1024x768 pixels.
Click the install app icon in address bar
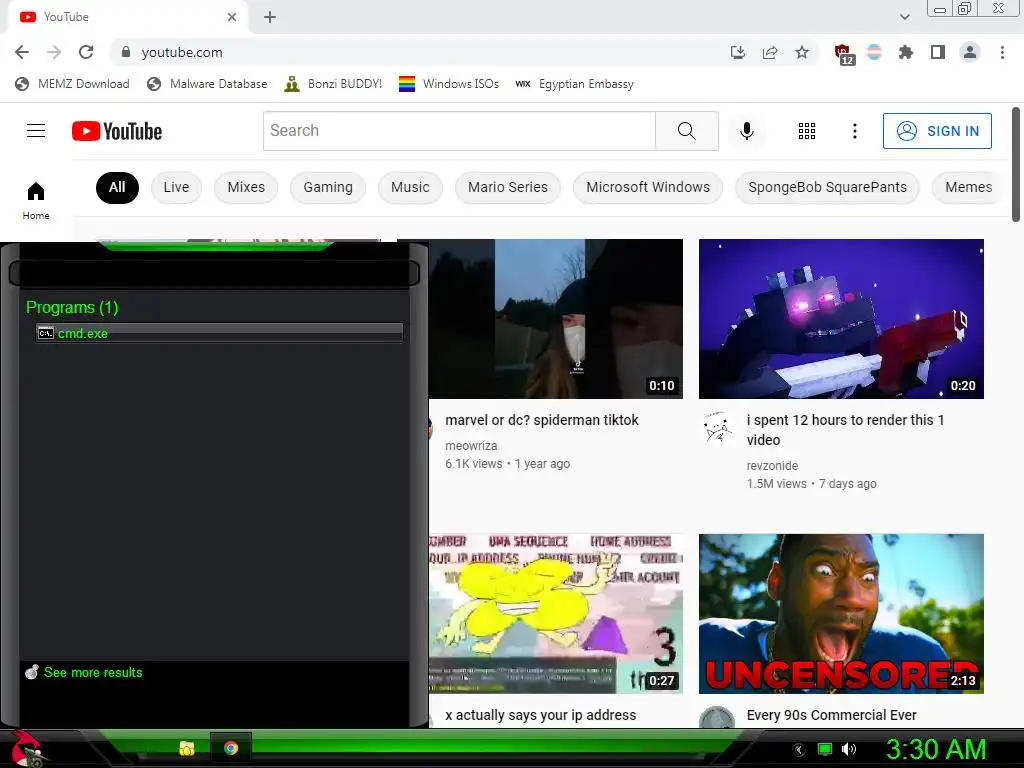(x=737, y=52)
